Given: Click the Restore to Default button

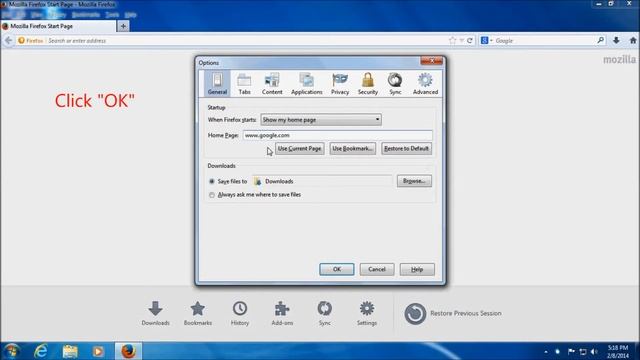Looking at the screenshot, I should 406,149.
